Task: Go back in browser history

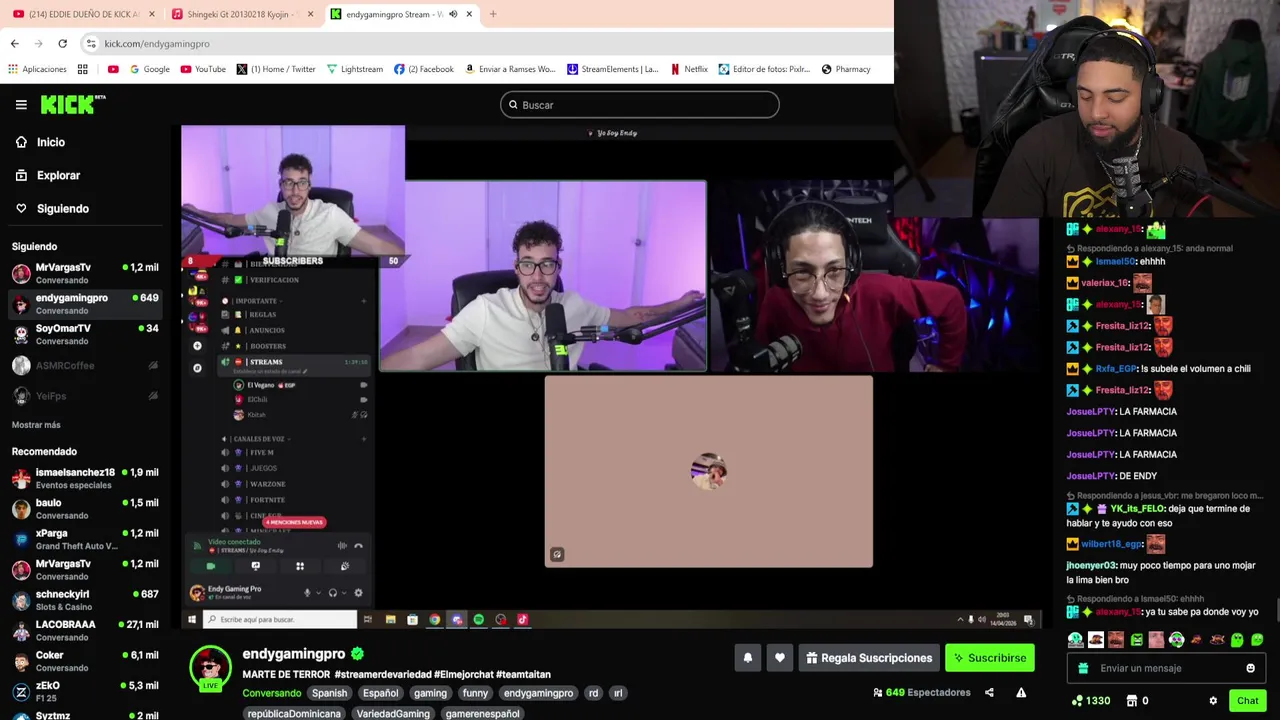Action: click(x=14, y=44)
